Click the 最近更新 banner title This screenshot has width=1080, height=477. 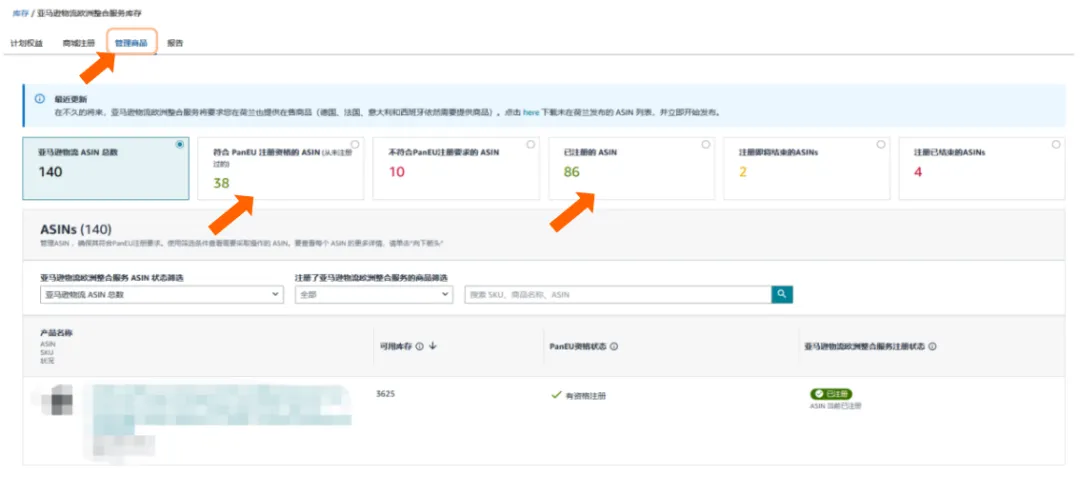tap(71, 99)
